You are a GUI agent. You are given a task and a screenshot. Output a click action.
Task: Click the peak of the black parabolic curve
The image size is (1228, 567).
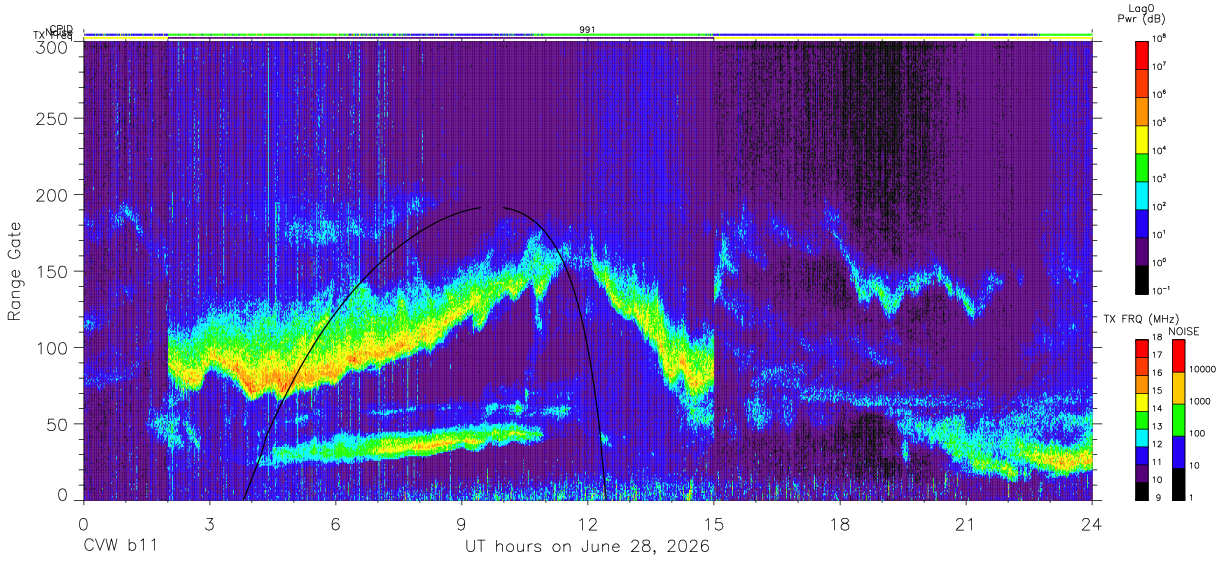coord(492,207)
